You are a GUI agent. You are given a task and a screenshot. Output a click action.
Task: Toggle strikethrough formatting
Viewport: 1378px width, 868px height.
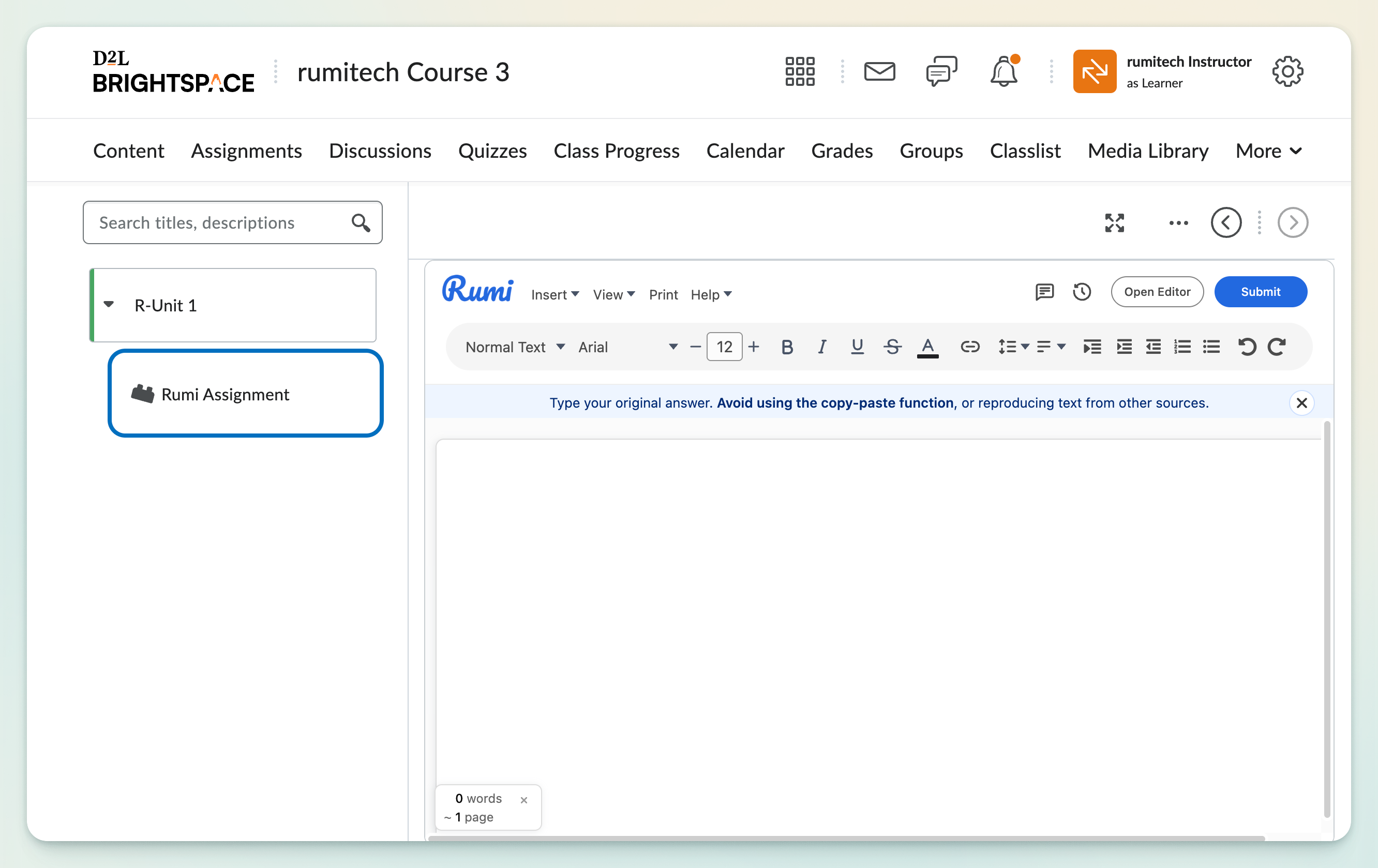click(x=892, y=347)
